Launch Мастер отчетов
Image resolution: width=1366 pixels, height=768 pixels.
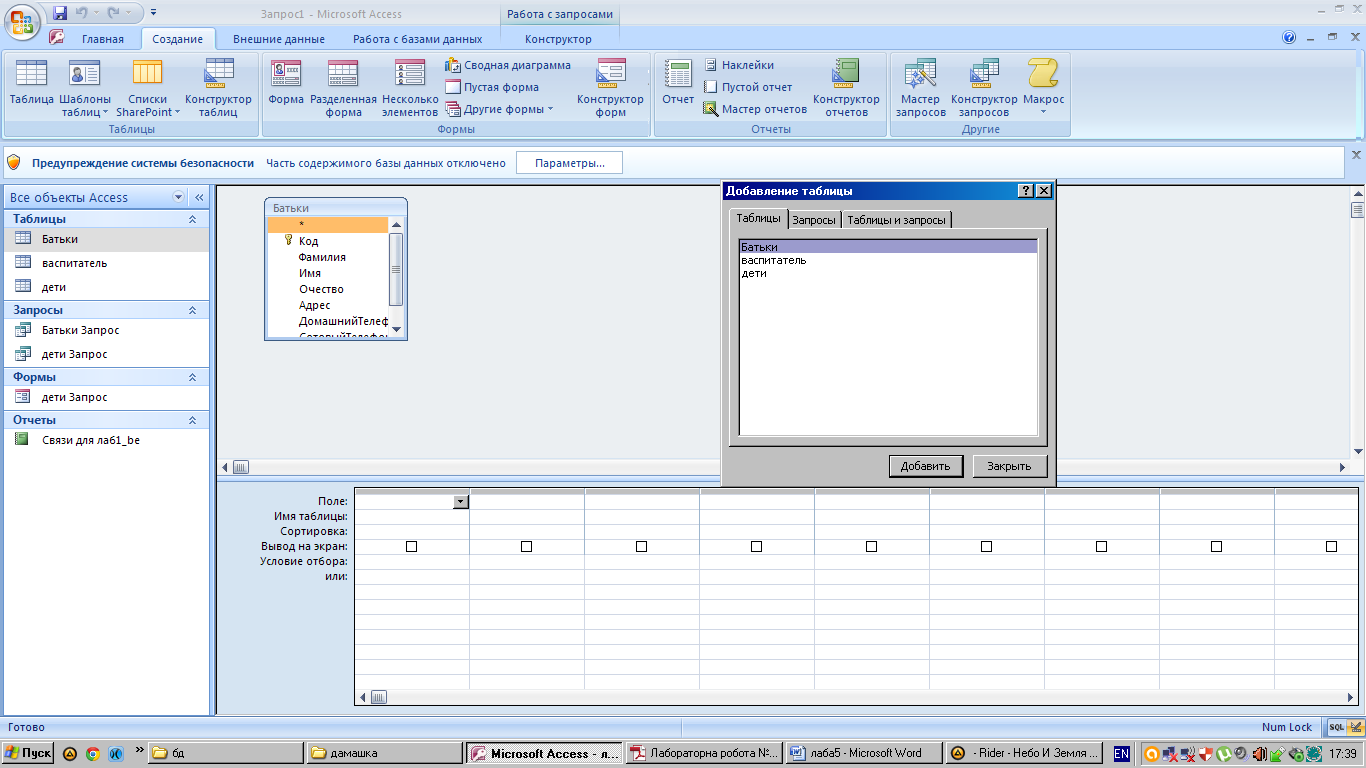[x=755, y=109]
